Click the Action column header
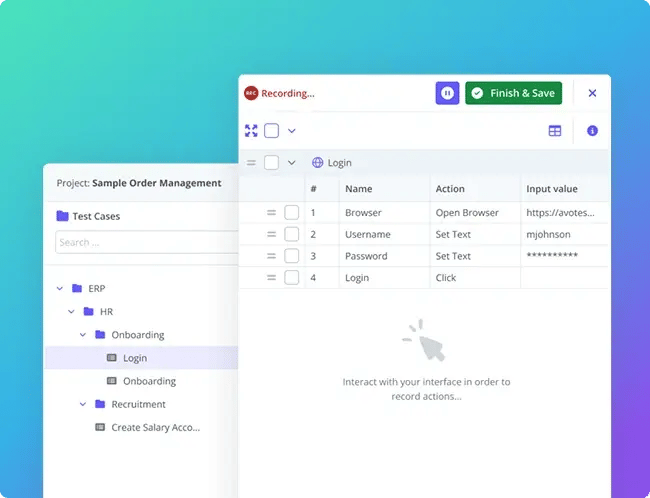This screenshot has width=650, height=498. pos(450,189)
